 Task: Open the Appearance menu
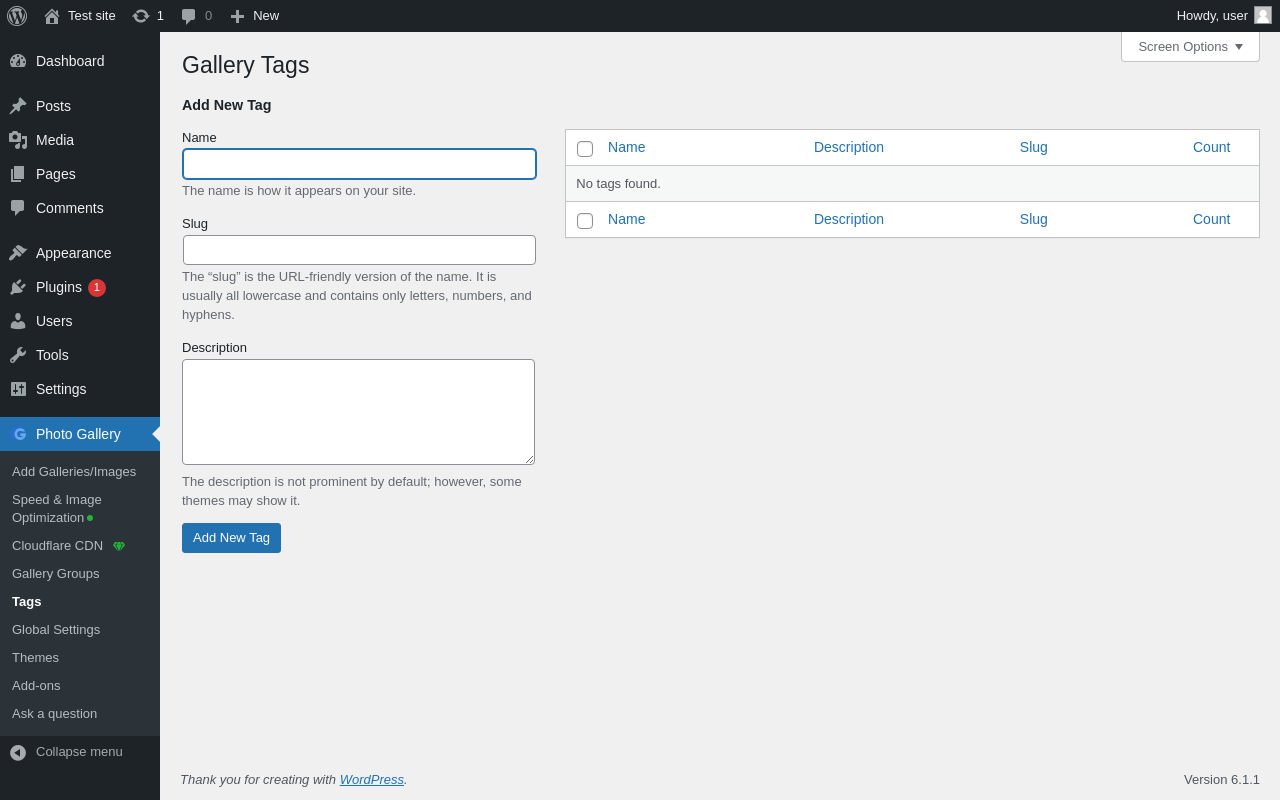80,253
